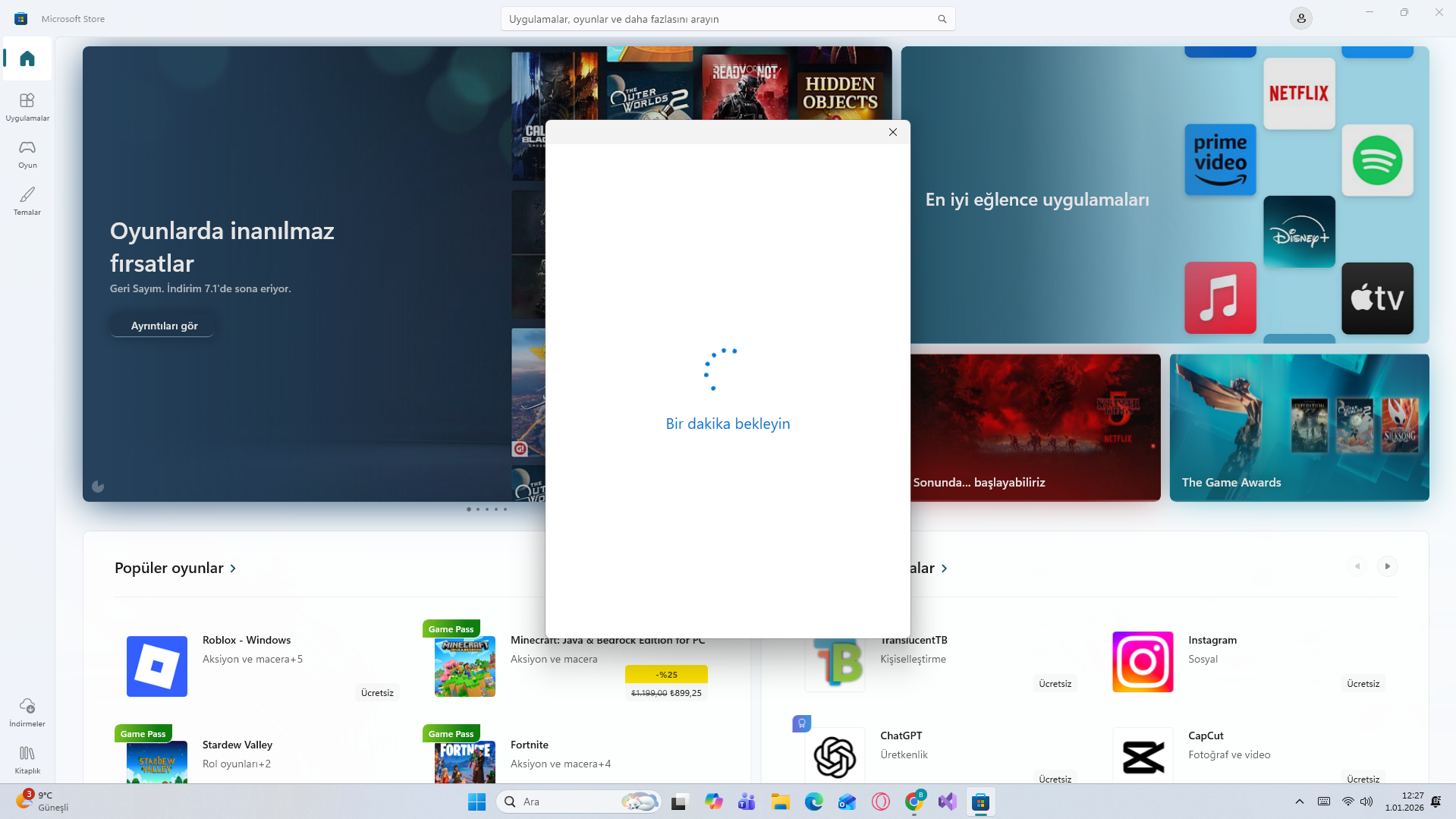The height and width of the screenshot is (819, 1456).
Task: Open the Minecraft game icon
Action: (465, 666)
